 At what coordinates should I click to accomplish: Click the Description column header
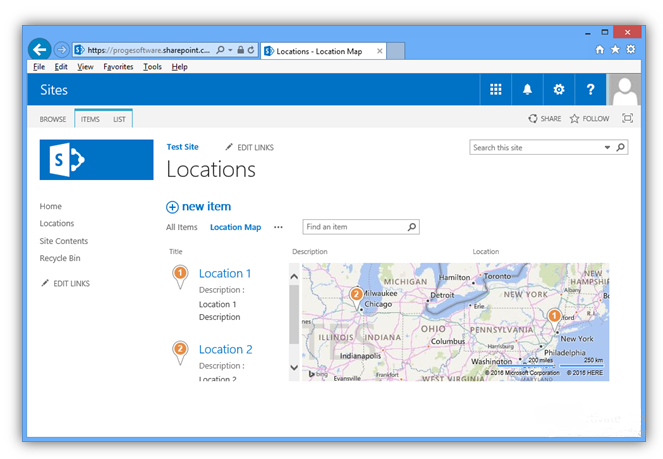pyautogui.click(x=310, y=251)
